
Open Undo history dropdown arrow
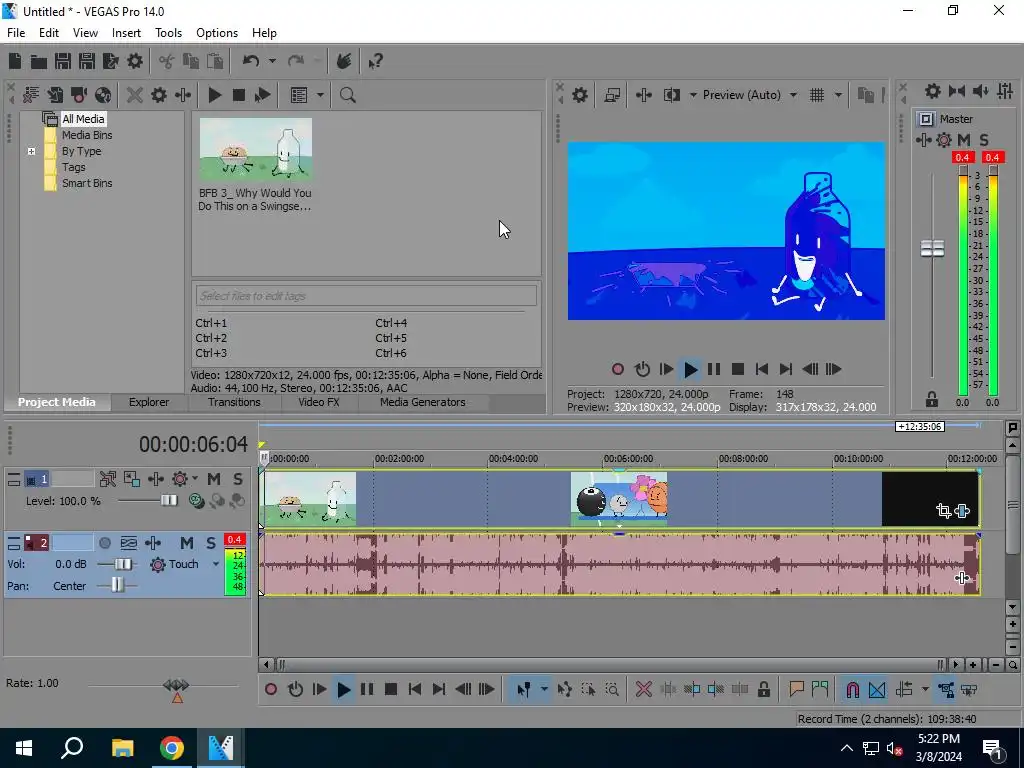click(272, 61)
